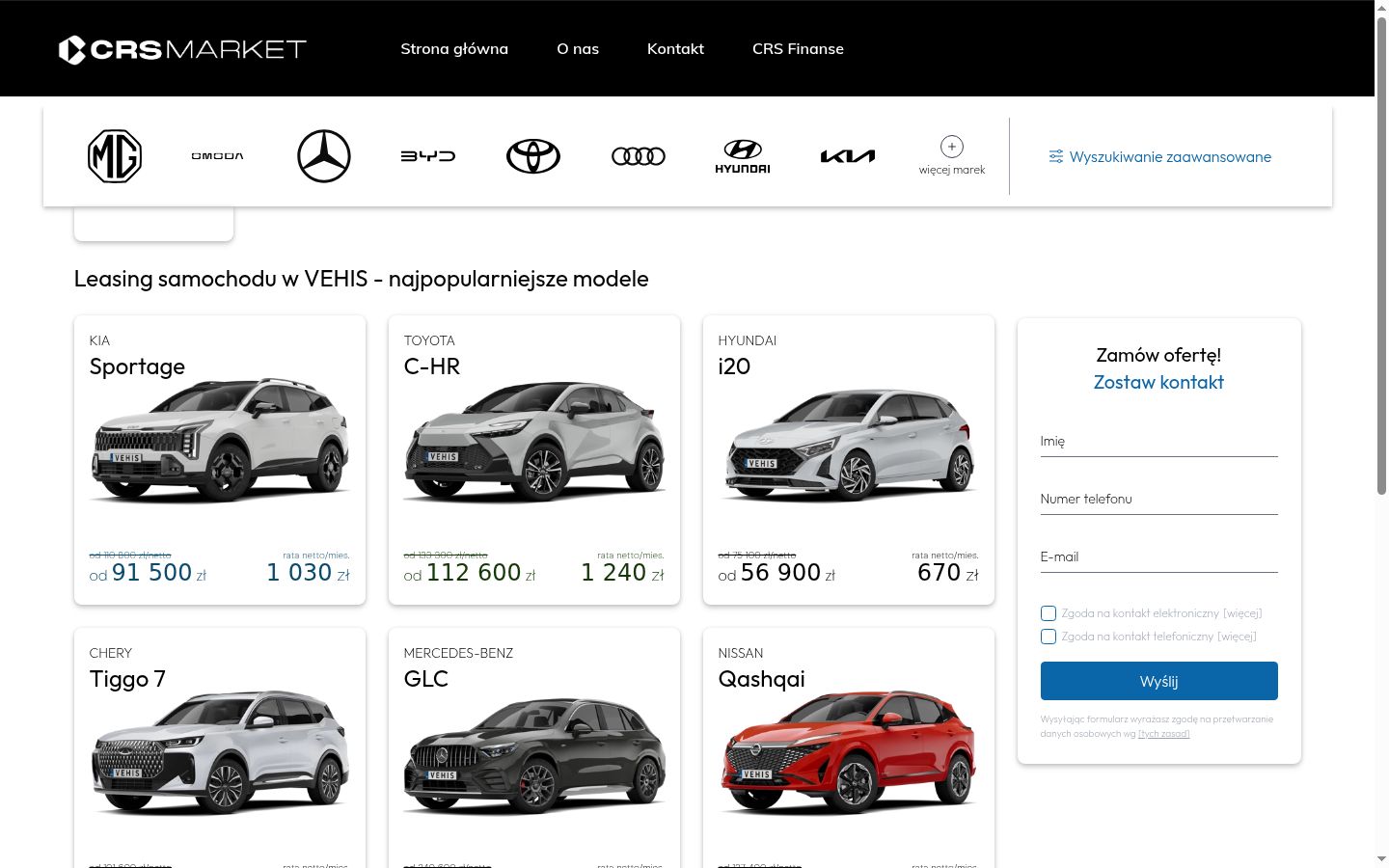The height and width of the screenshot is (868, 1389).
Task: Click the Sportage model title
Action: coord(137,366)
